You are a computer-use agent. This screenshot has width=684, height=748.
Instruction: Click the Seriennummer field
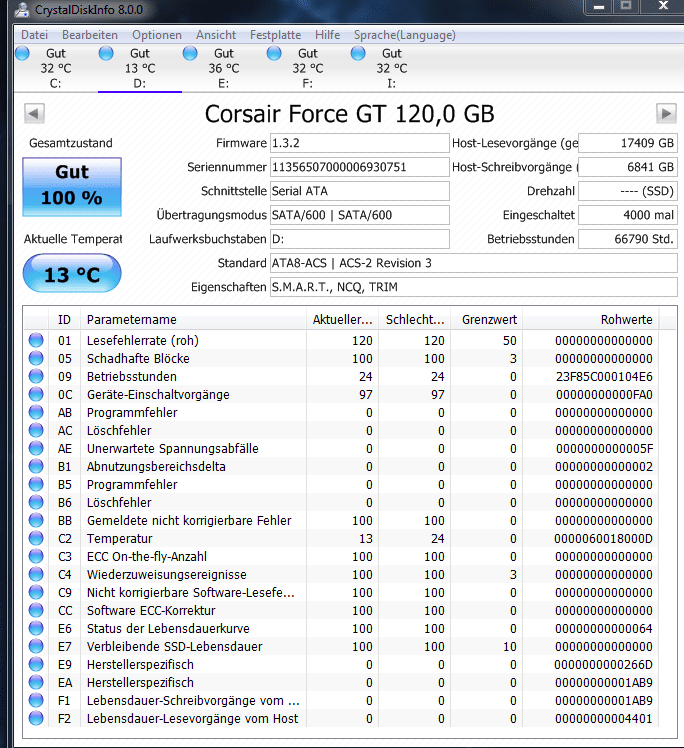click(360, 167)
